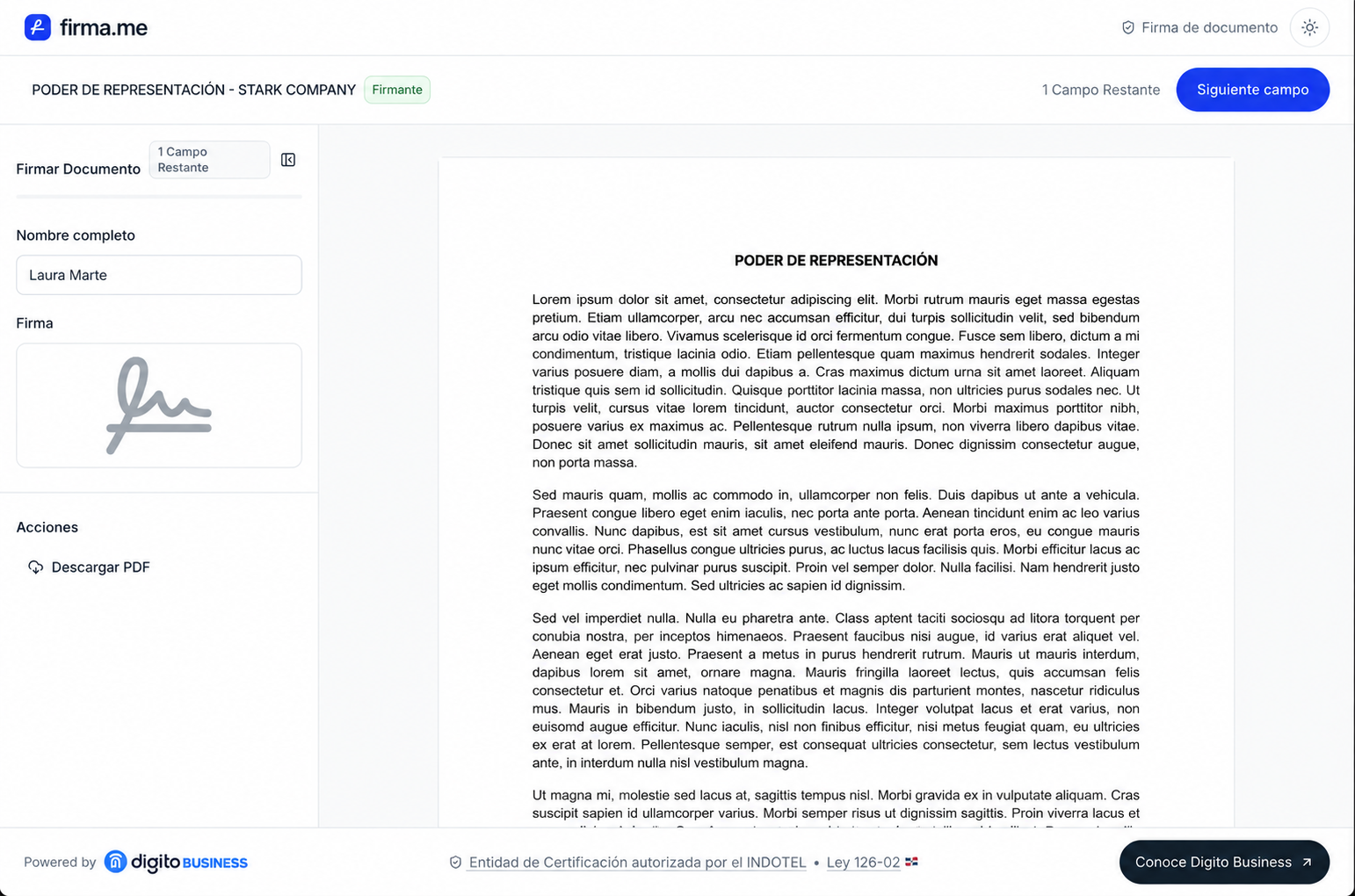The width and height of the screenshot is (1355, 896).
Task: Collapse the sidebar panel icon
Action: pyautogui.click(x=288, y=160)
